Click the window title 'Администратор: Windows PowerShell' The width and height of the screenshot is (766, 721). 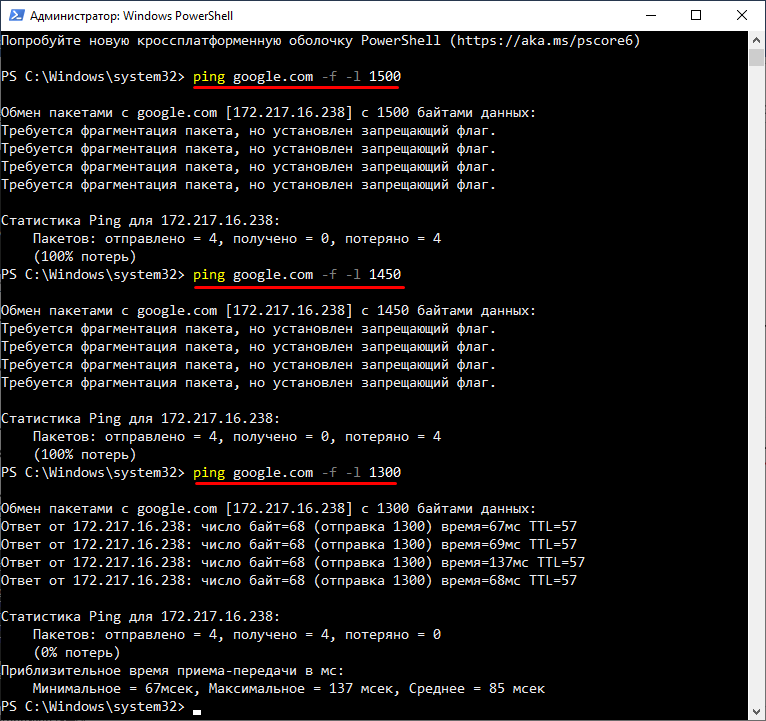pyautogui.click(x=131, y=16)
